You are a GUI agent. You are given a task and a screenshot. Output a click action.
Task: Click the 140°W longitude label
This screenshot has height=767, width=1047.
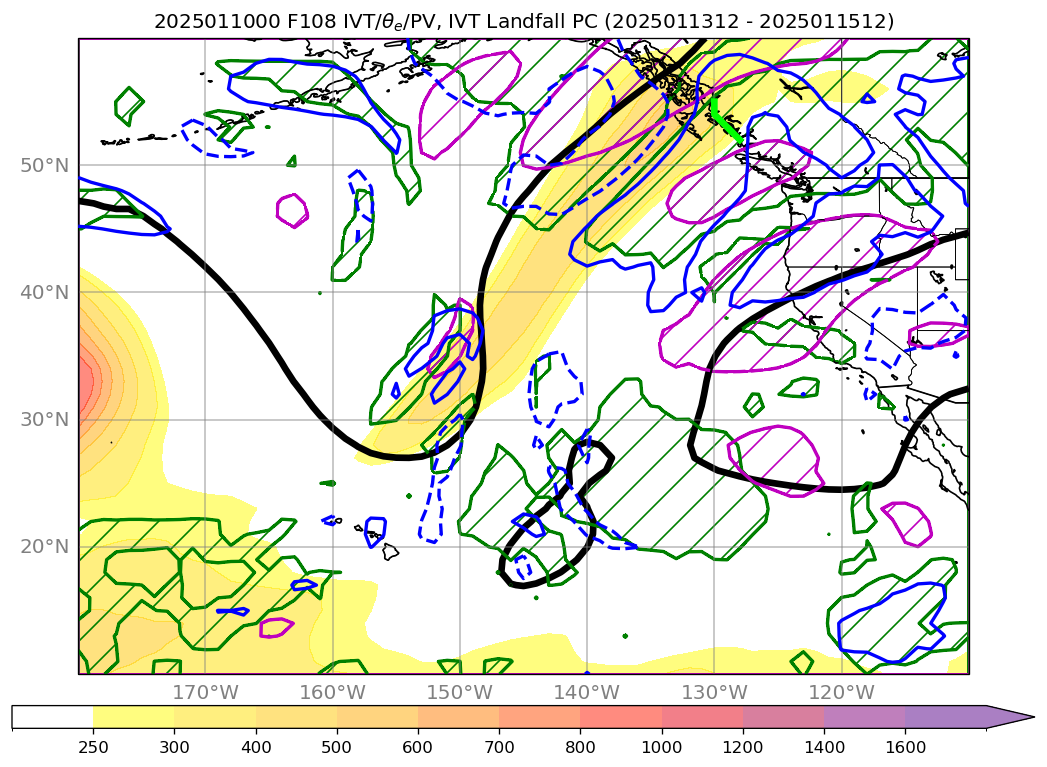[x=587, y=692]
